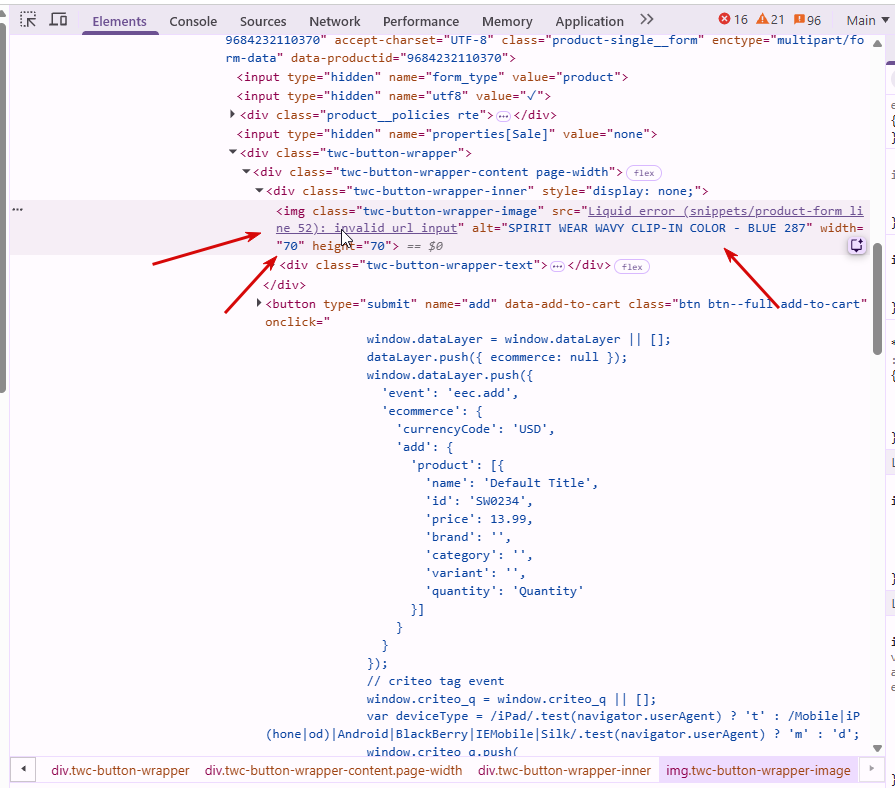Viewport: 895px width, 788px height.
Task: Click flex badge on twc-button-wrapper-content
Action: coord(644,173)
